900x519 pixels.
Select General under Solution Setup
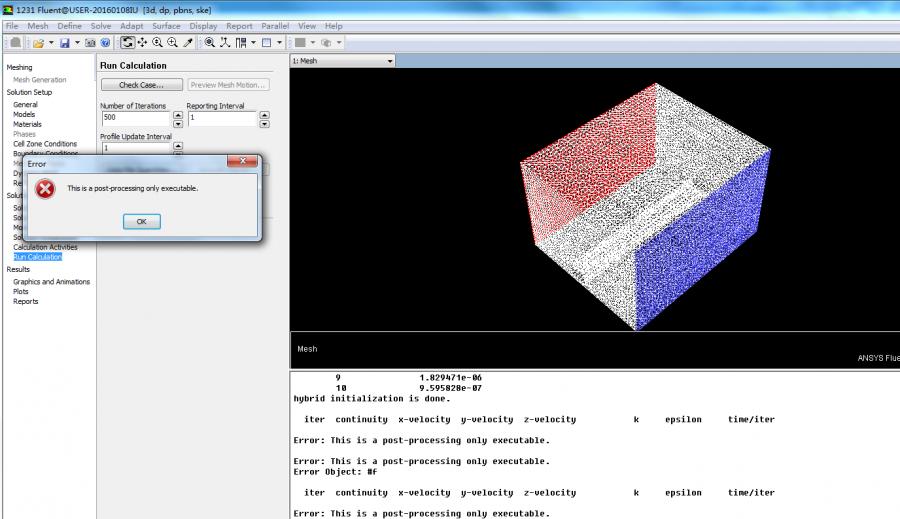coord(25,104)
